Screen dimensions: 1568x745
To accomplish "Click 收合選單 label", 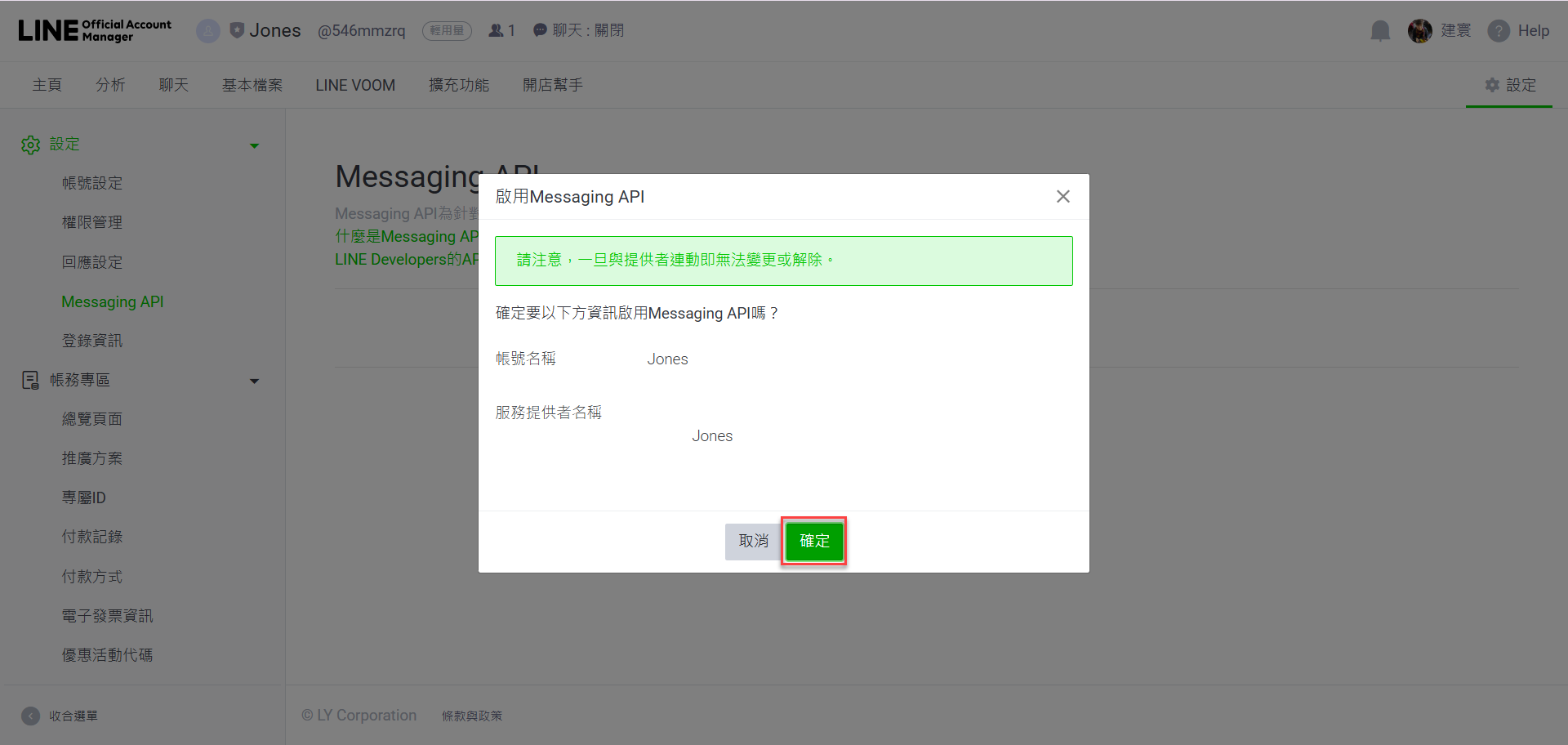I will 73,716.
